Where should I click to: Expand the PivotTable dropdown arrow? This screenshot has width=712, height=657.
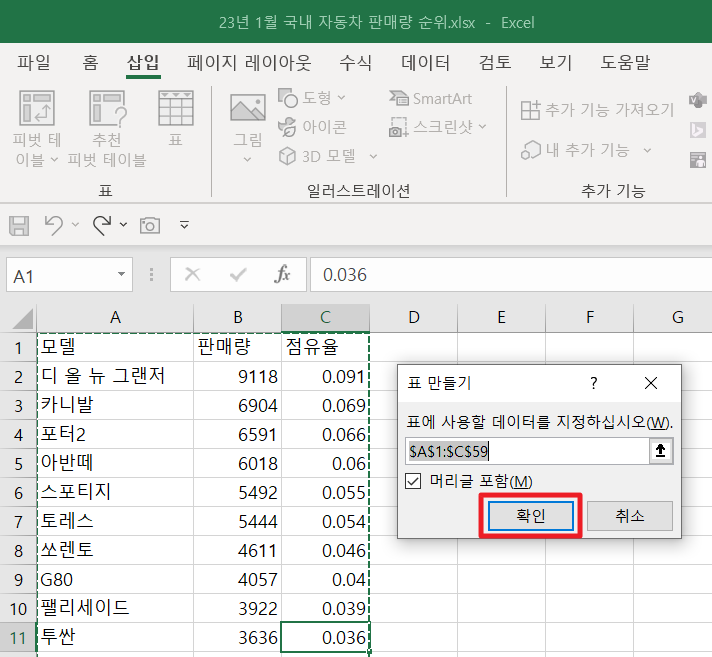coord(54,159)
